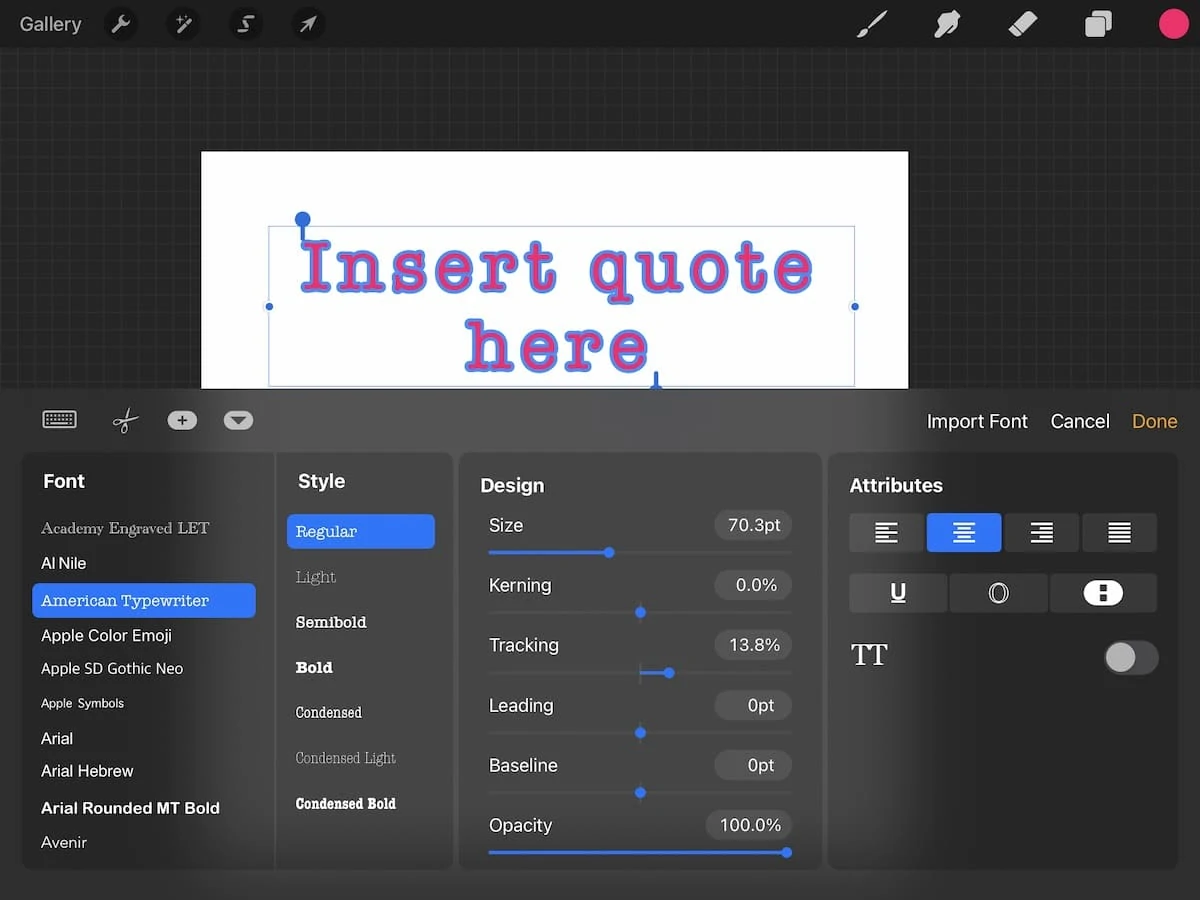The height and width of the screenshot is (900, 1200).
Task: Toggle outline text style
Action: (998, 593)
